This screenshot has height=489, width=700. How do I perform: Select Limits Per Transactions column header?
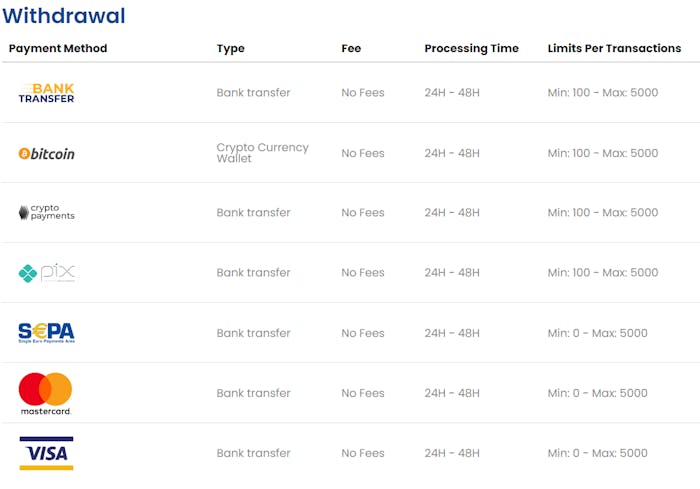[x=614, y=48]
